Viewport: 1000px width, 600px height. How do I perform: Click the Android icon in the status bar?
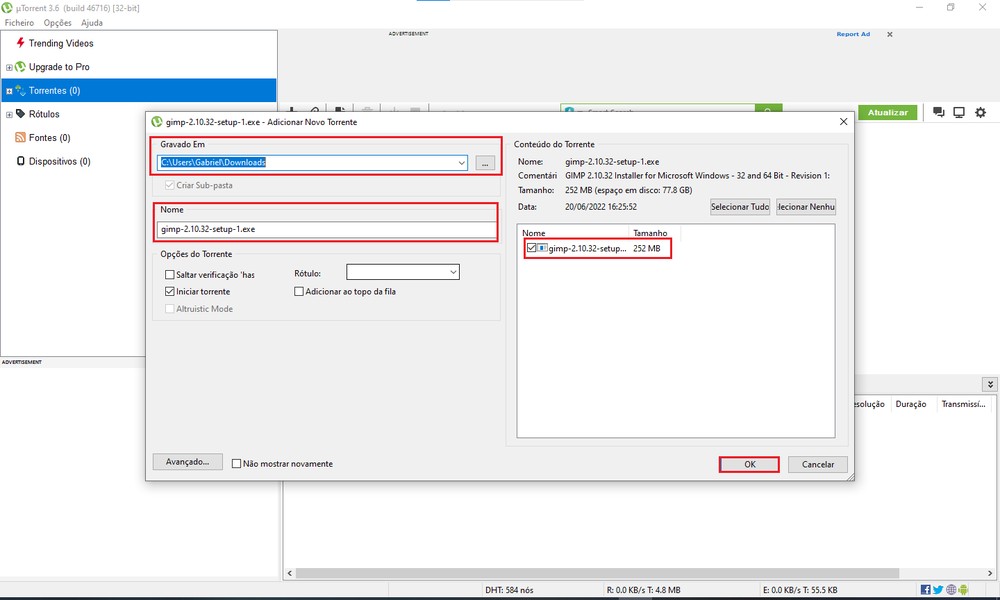pos(963,590)
